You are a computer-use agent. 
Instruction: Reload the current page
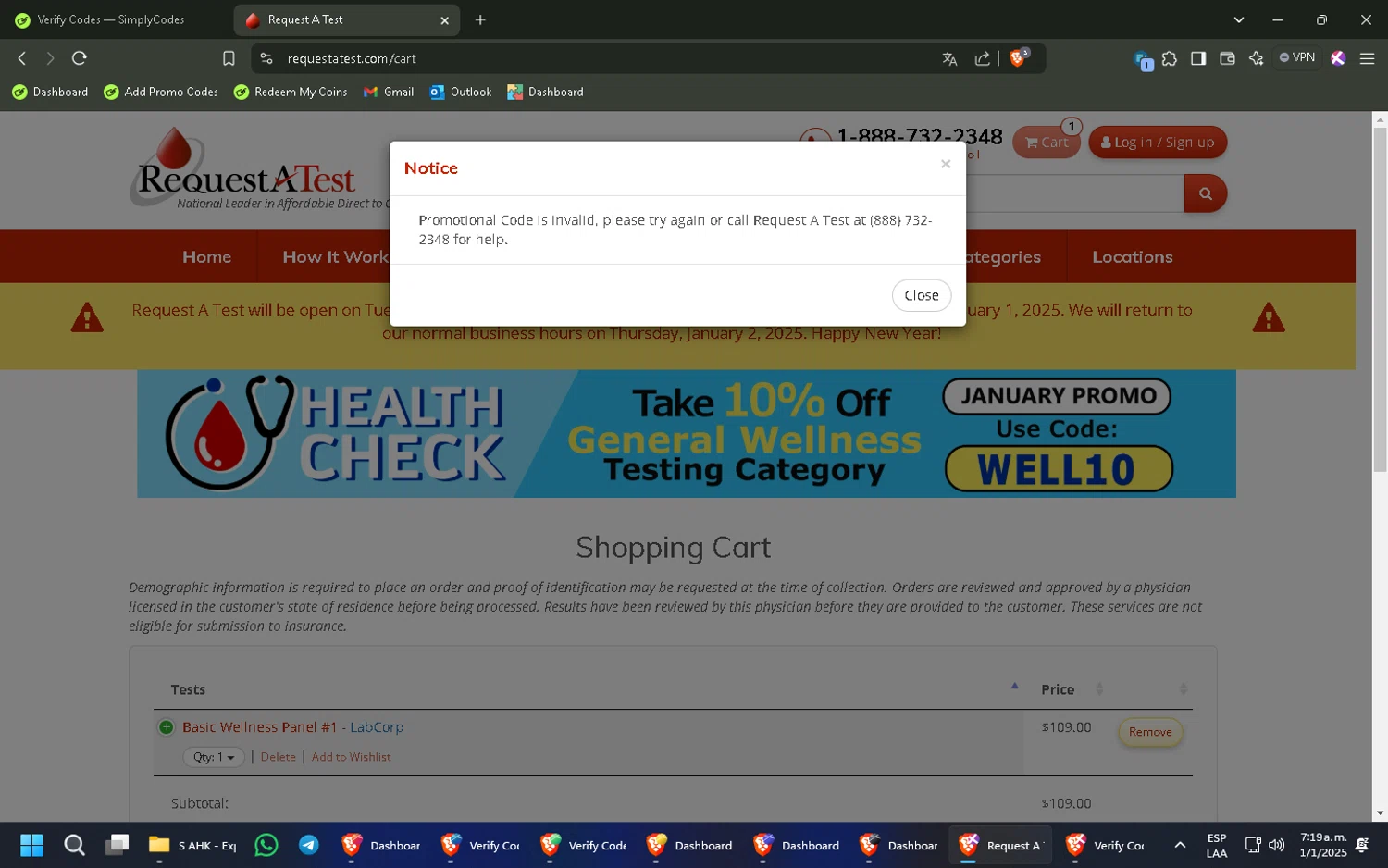pos(80,58)
